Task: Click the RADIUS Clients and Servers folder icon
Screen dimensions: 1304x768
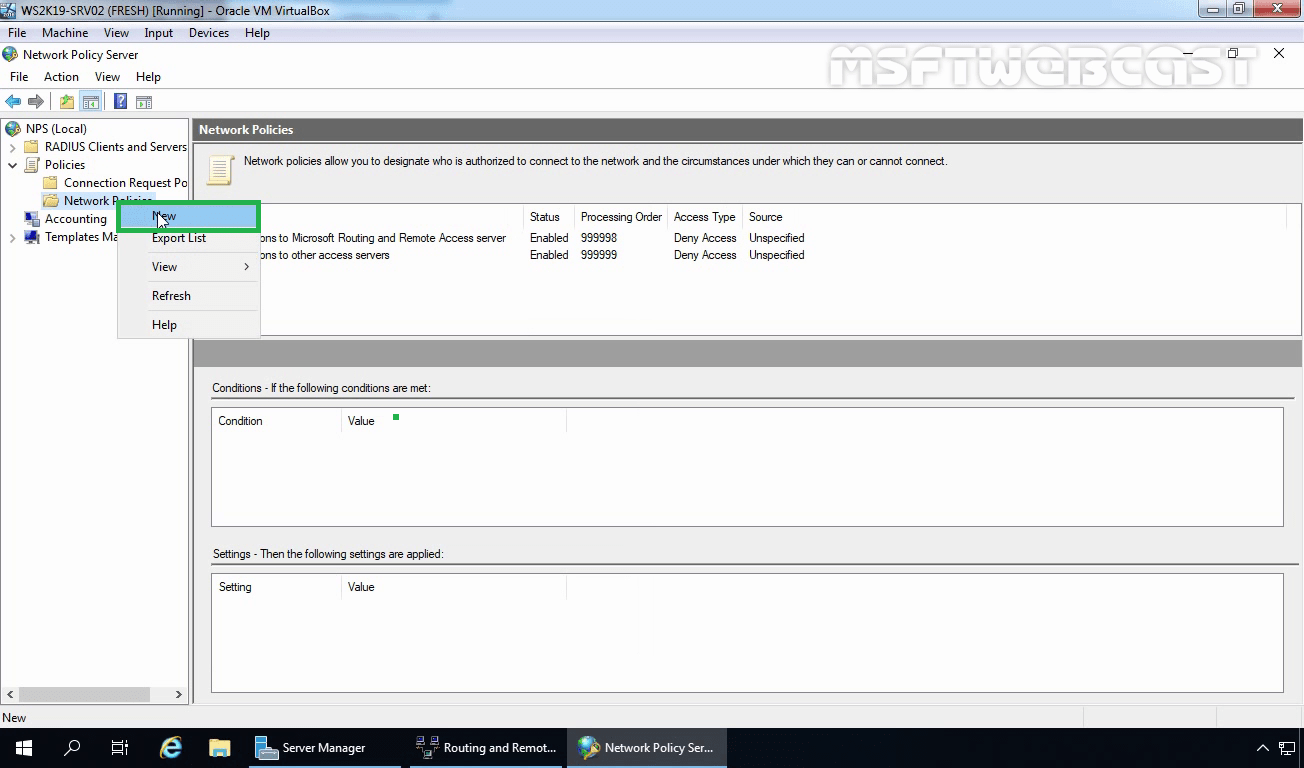Action: click(x=32, y=147)
